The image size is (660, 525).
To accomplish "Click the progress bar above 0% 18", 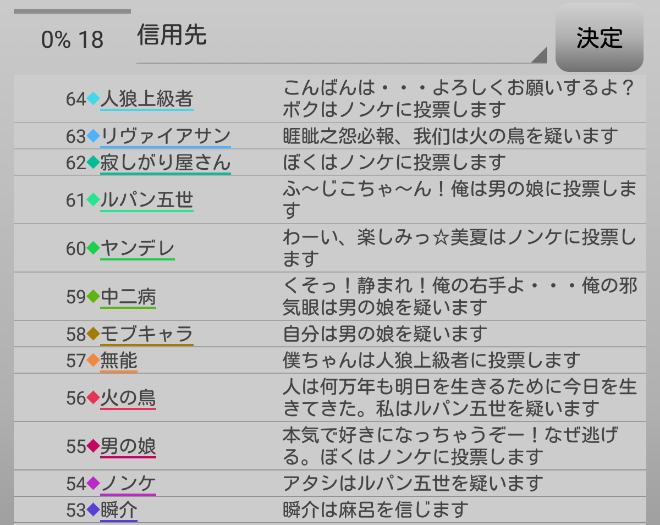I will [72, 11].
